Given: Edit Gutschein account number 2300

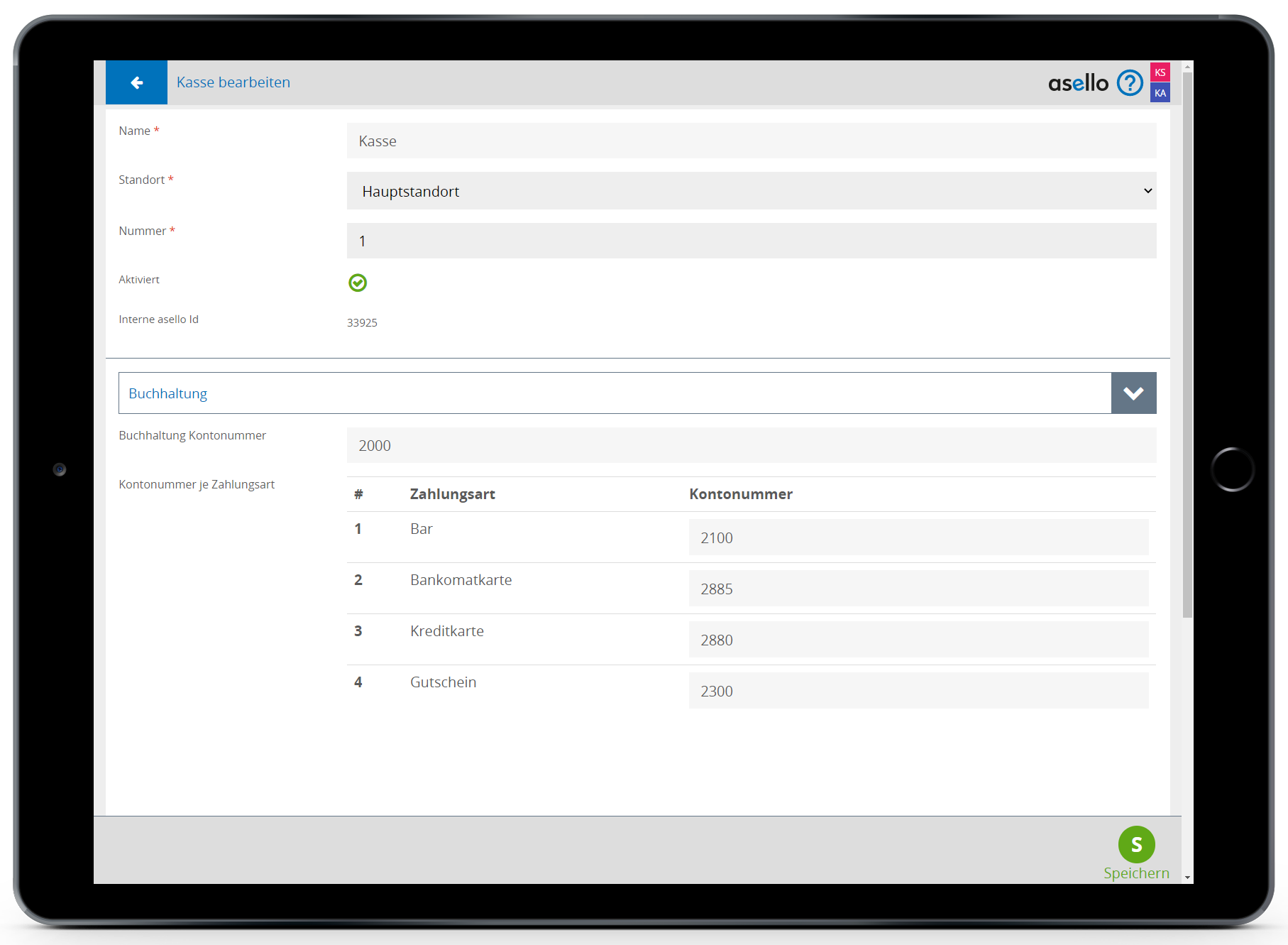Looking at the screenshot, I should tap(918, 691).
